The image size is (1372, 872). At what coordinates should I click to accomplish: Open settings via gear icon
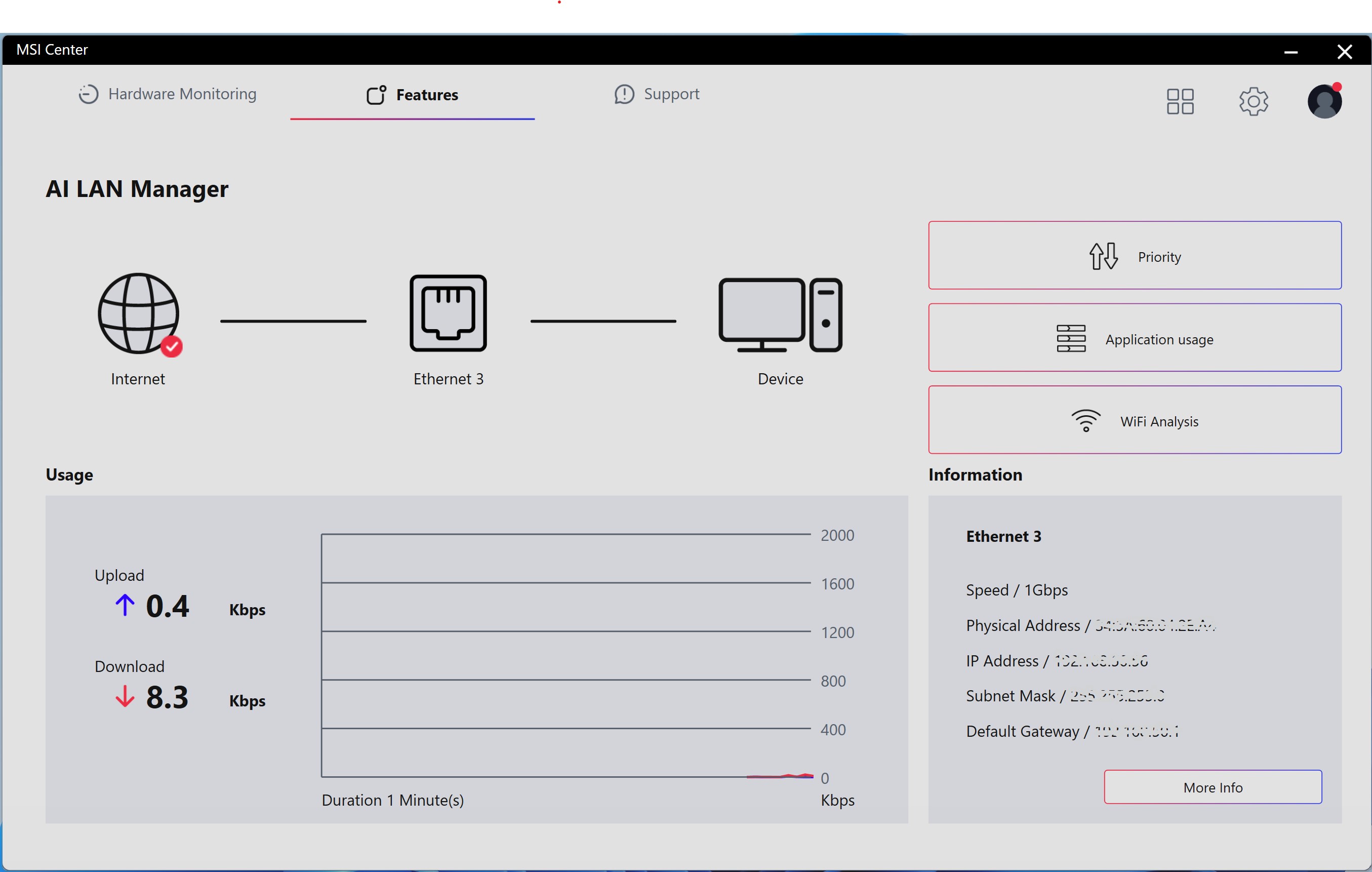1254,101
